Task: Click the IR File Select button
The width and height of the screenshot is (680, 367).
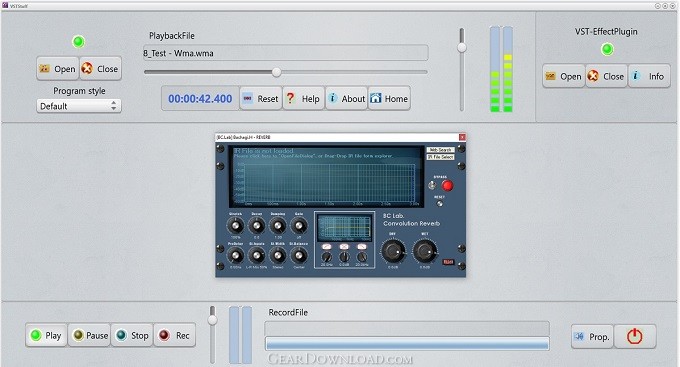Action: click(441, 157)
